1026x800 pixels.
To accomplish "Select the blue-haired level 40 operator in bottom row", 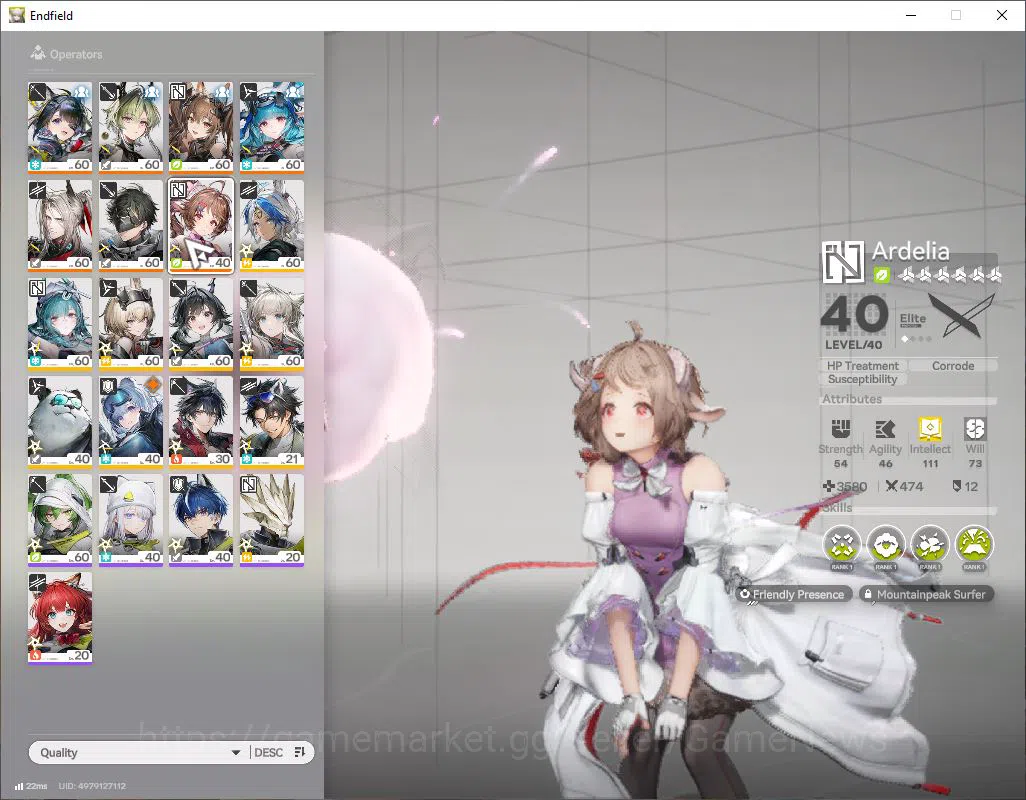I will coord(201,520).
